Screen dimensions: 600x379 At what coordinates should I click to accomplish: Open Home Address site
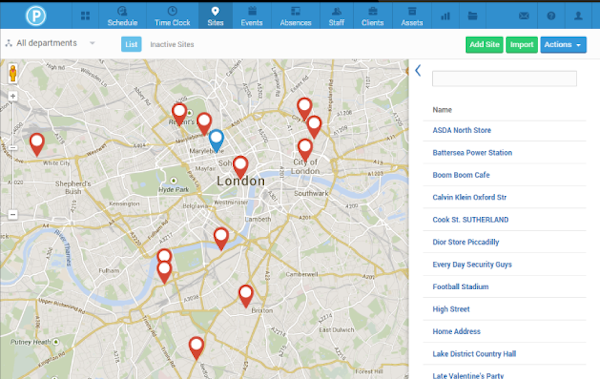[x=456, y=332]
